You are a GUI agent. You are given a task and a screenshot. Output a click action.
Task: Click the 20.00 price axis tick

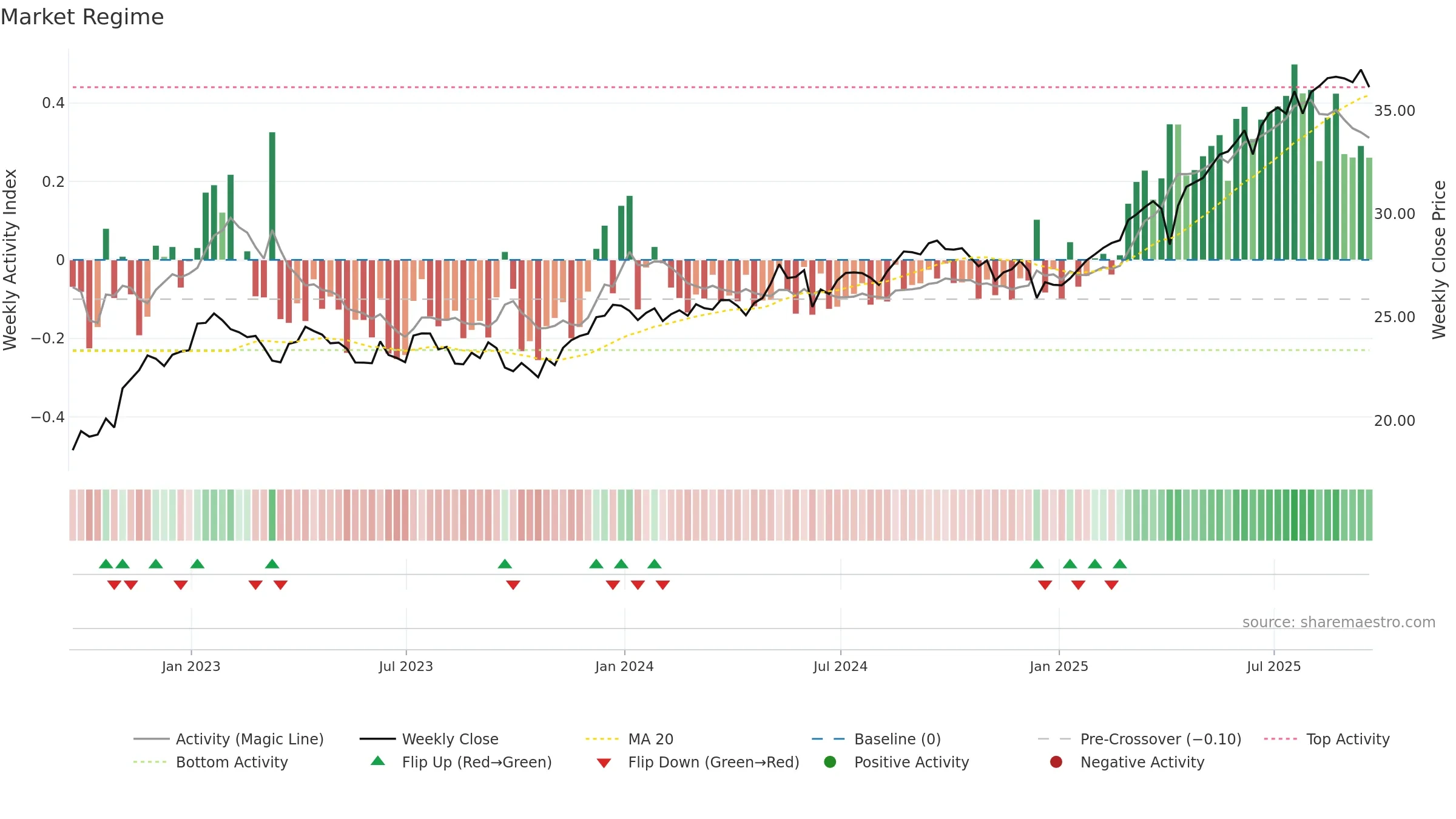click(x=1394, y=420)
